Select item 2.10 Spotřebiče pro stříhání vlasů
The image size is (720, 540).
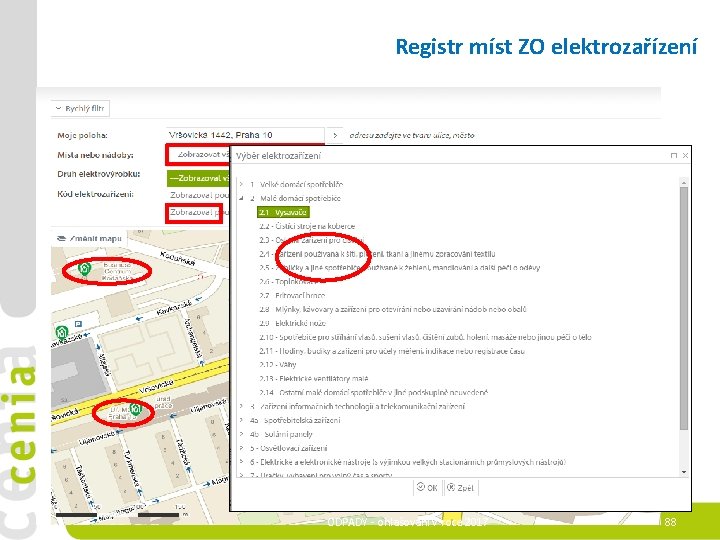(x=425, y=337)
